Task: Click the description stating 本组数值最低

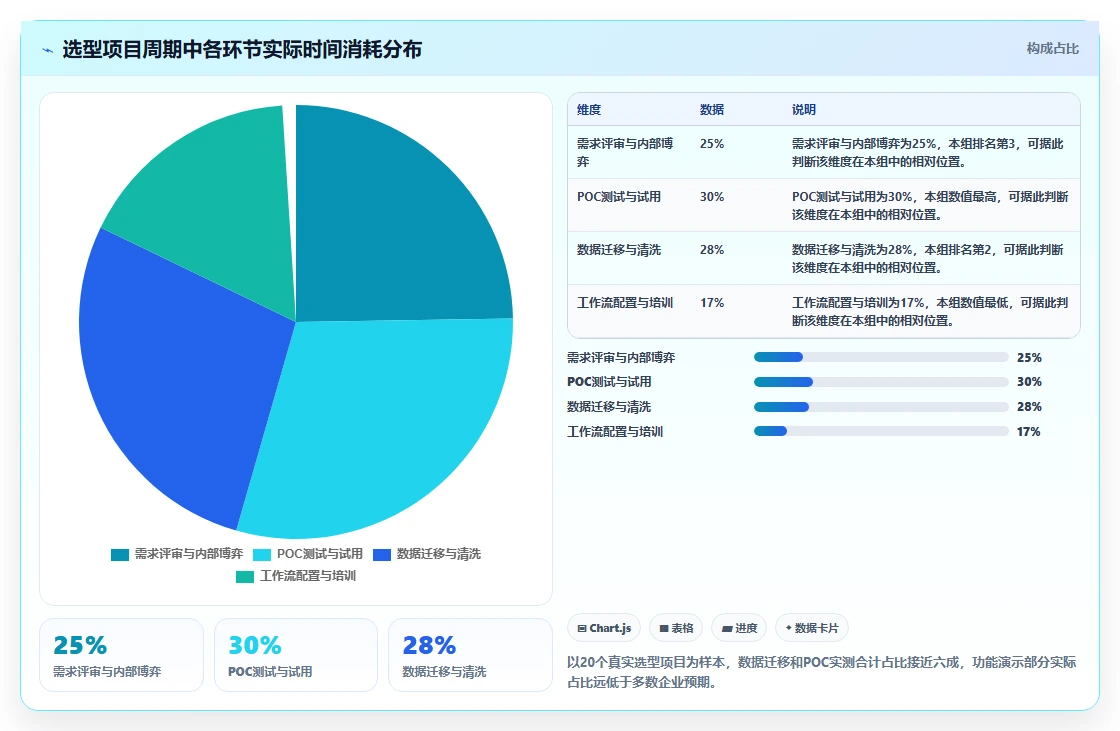Action: [930, 311]
